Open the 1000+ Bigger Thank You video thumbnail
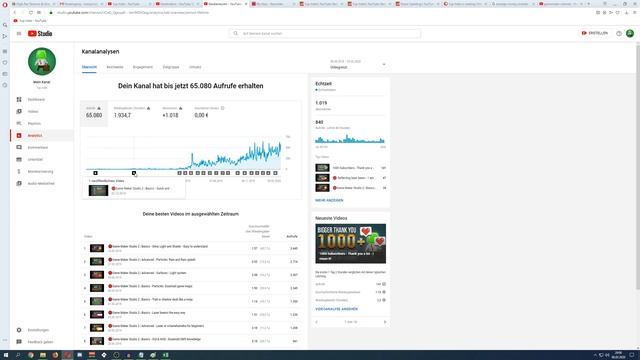The width and height of the screenshot is (640, 360). tap(350, 244)
